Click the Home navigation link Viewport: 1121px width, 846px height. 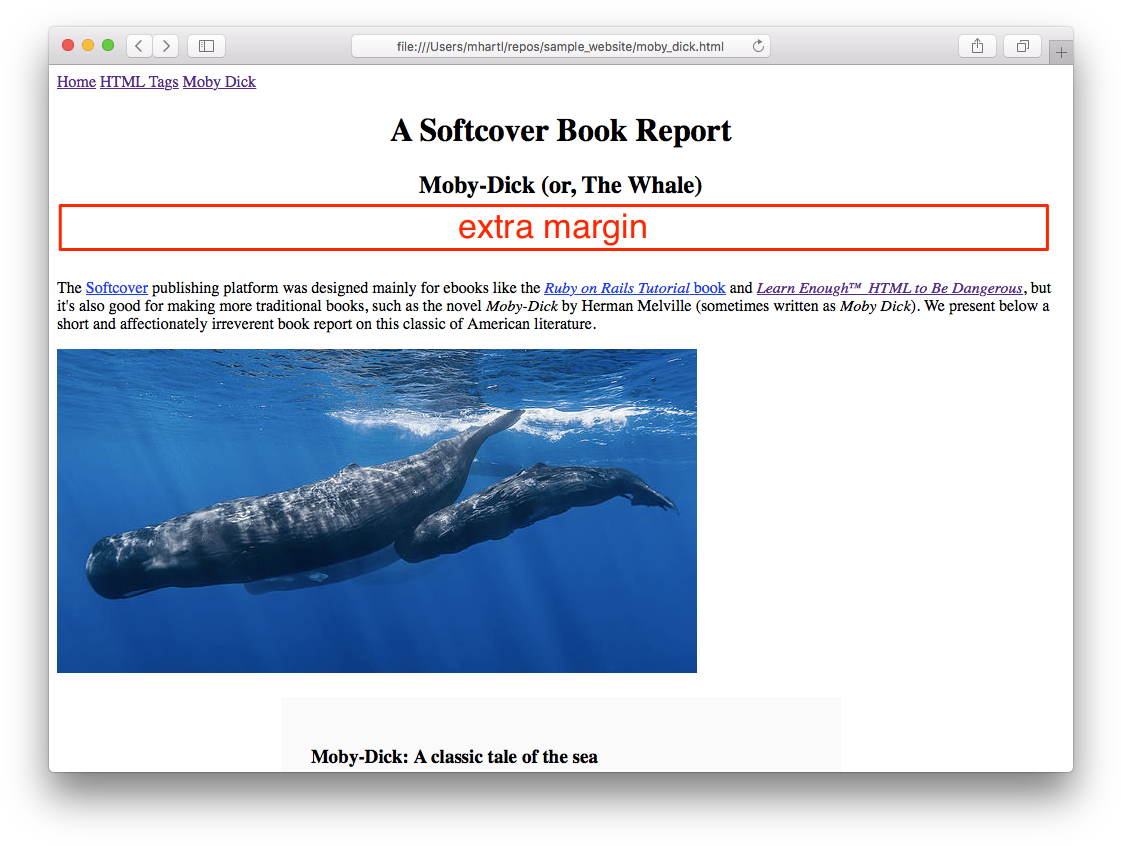pyautogui.click(x=76, y=82)
